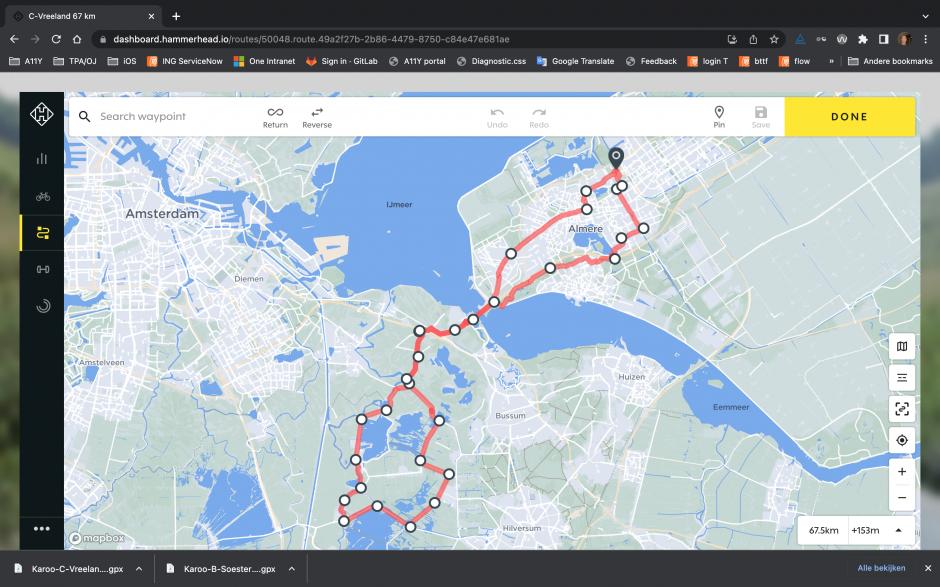Toggle the map style layer button
940x587 pixels.
[902, 347]
